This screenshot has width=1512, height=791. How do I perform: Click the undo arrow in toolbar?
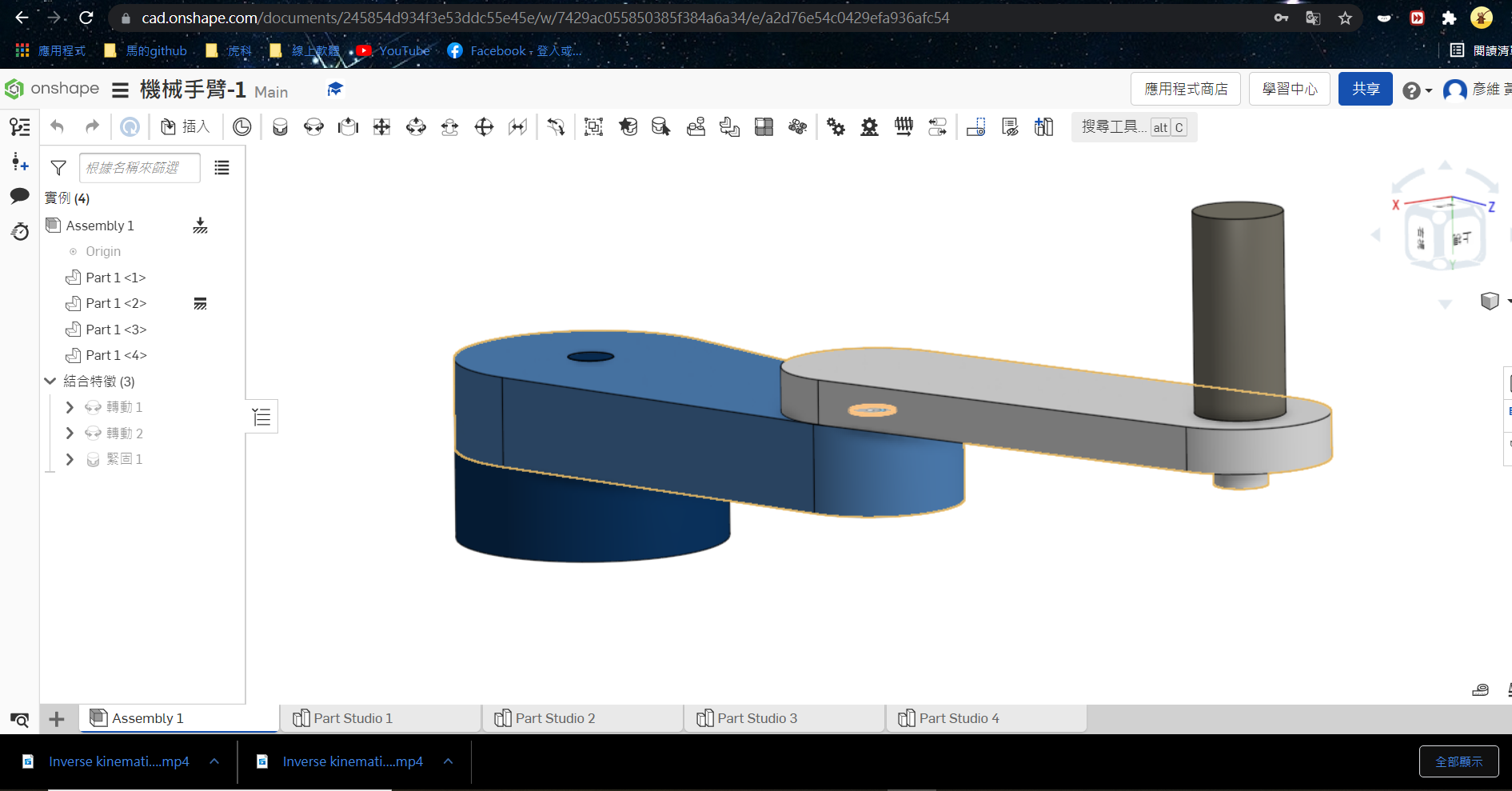click(57, 126)
